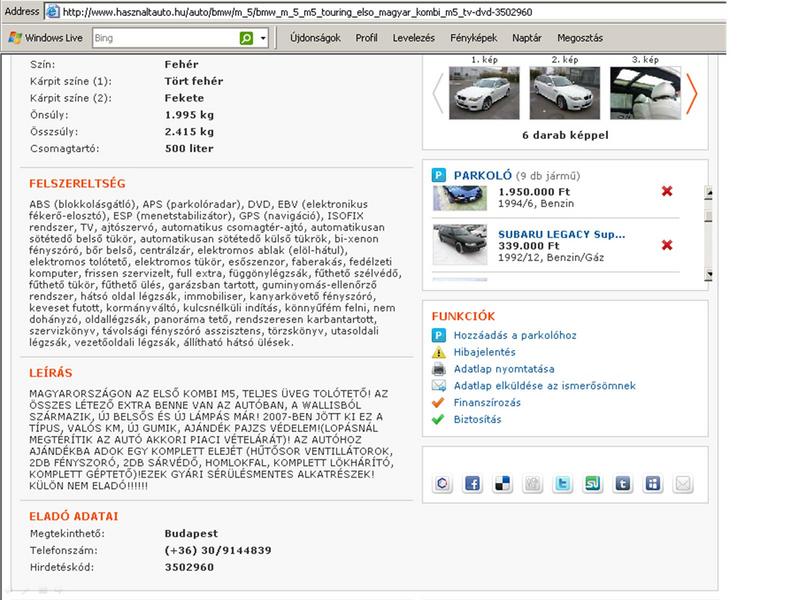Click the four-squares share icon beside Tumblr
The image size is (800, 600).
pos(653,483)
